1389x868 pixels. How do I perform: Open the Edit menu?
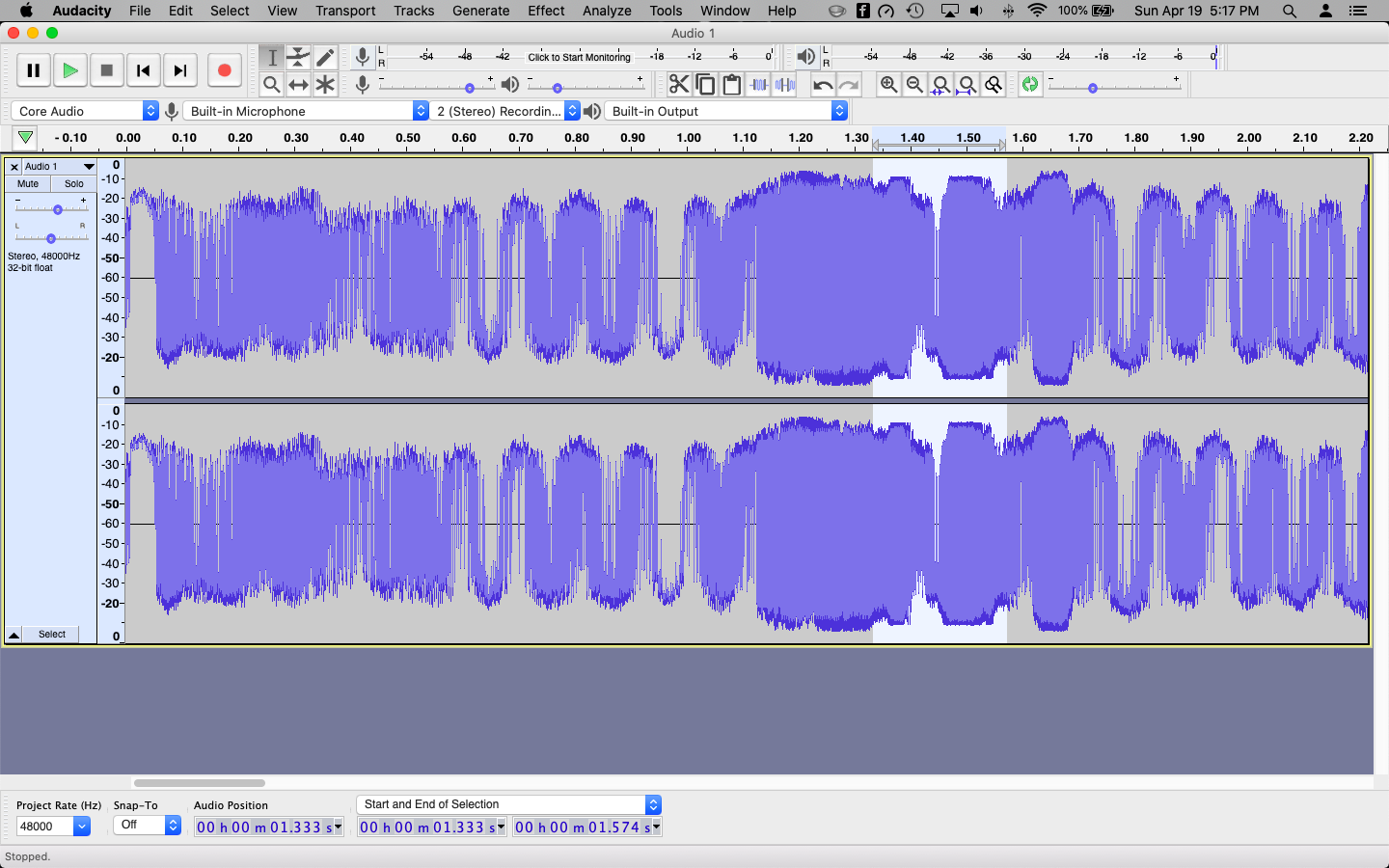pyautogui.click(x=180, y=11)
